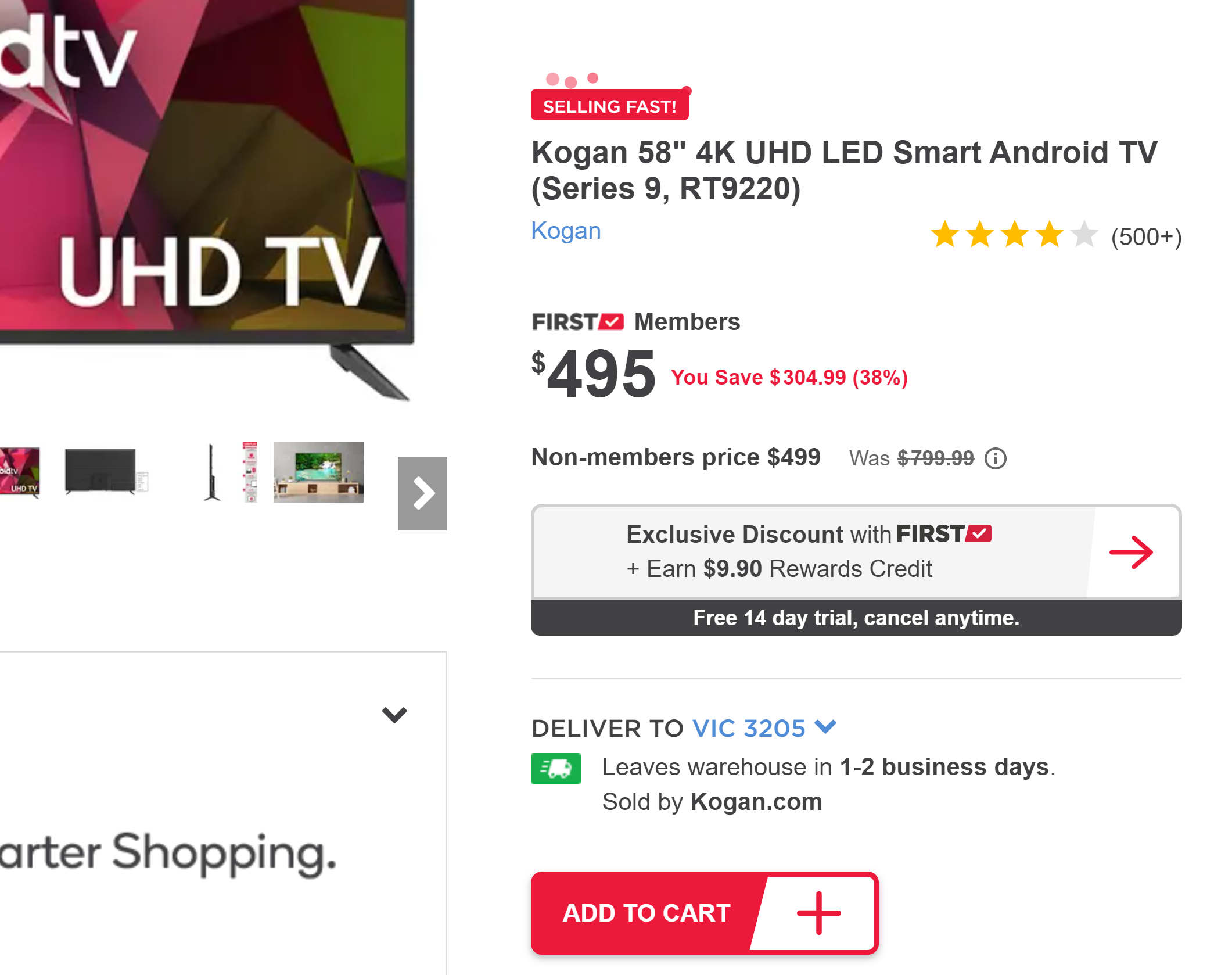Image resolution: width=1232 pixels, height=975 pixels.
Task: Click the Free 14 day trial bar
Action: coord(856,618)
